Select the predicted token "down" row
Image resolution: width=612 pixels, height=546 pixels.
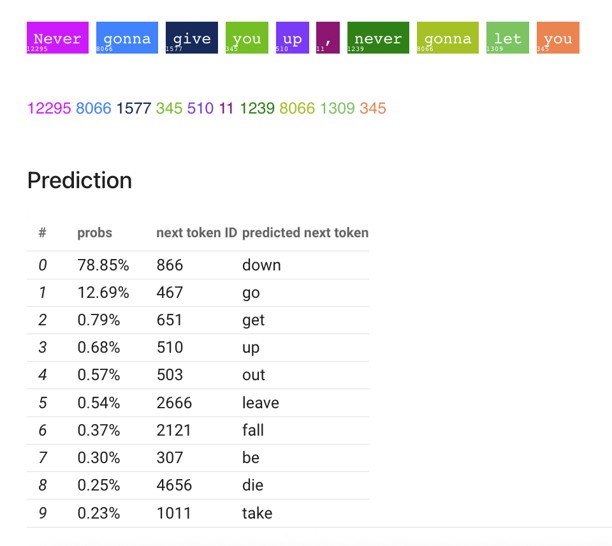tap(261, 265)
